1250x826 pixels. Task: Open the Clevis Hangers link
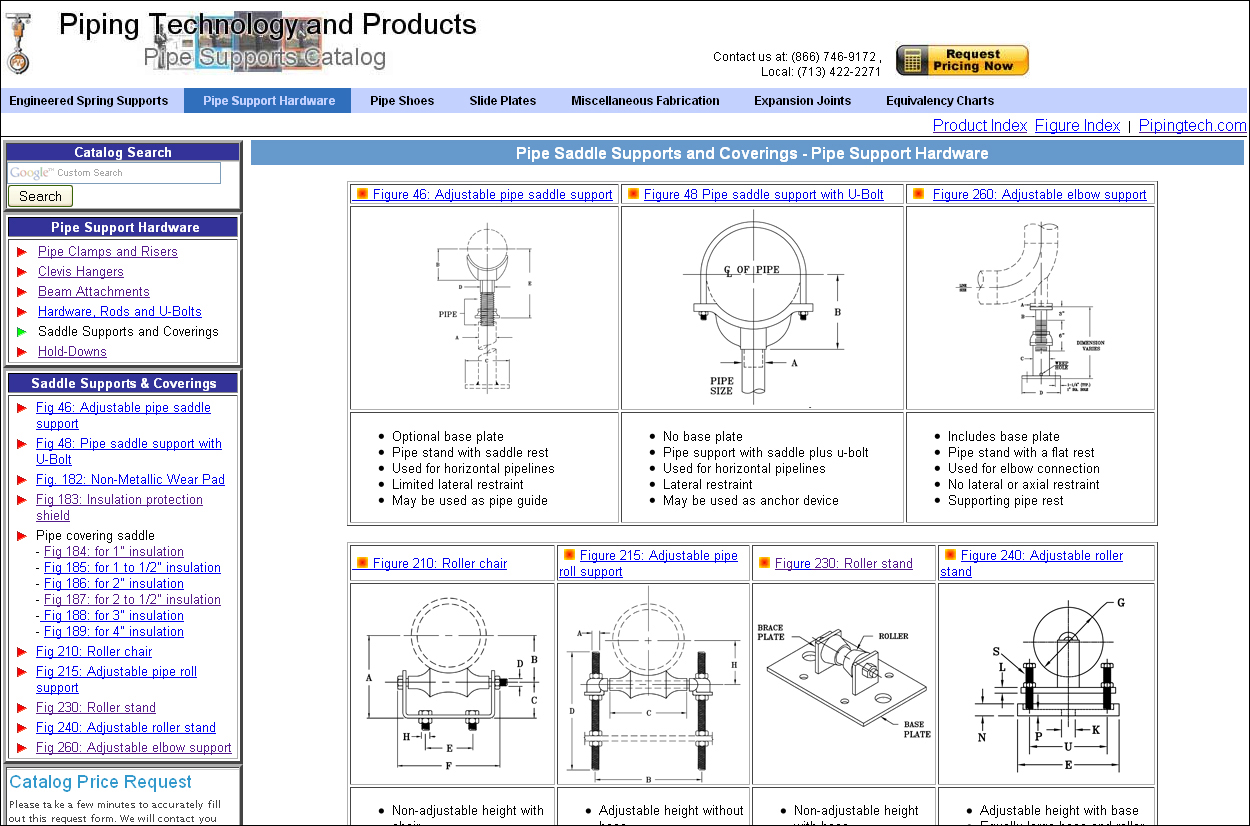[81, 272]
